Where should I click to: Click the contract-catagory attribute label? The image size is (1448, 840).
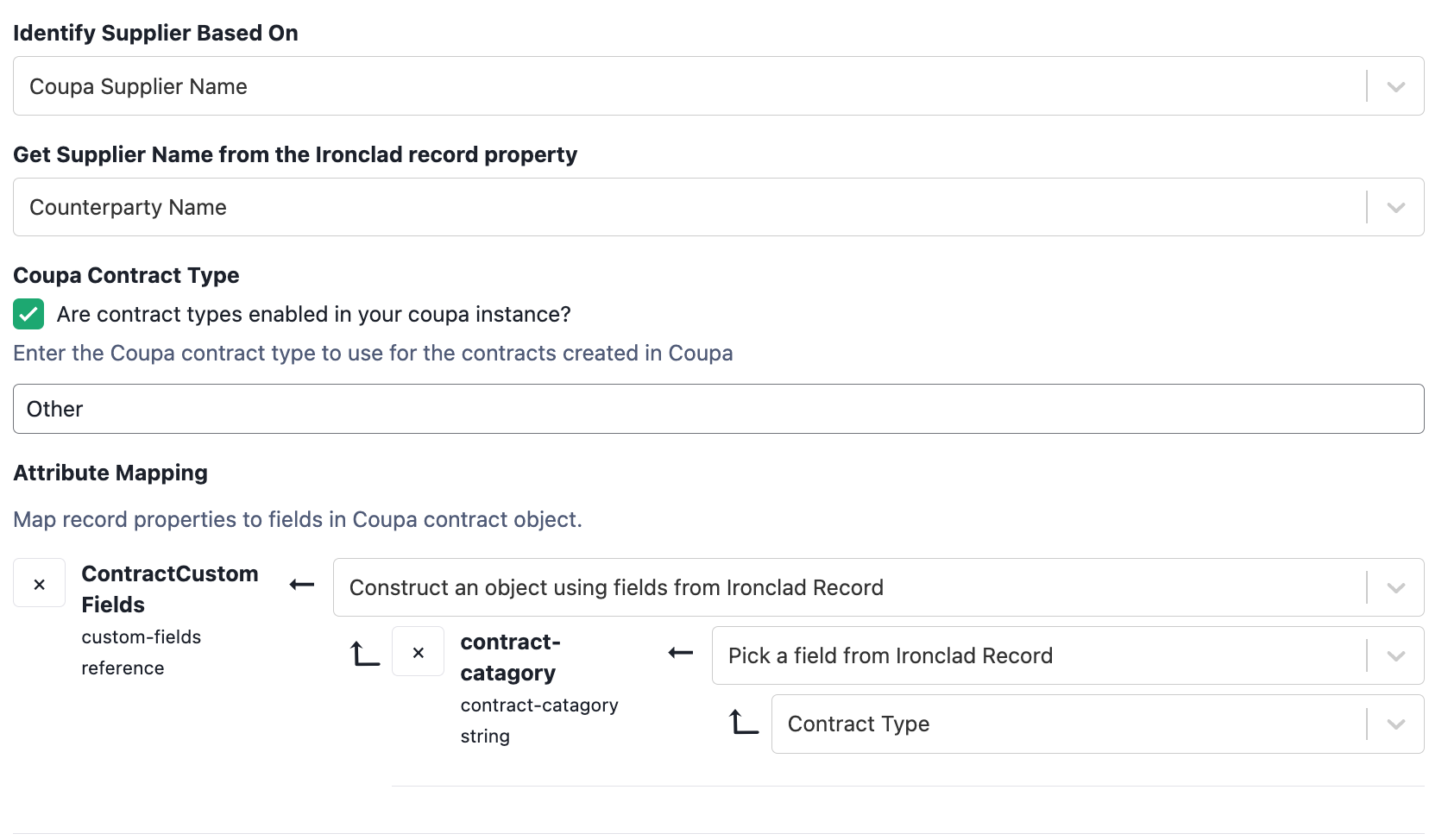click(510, 657)
